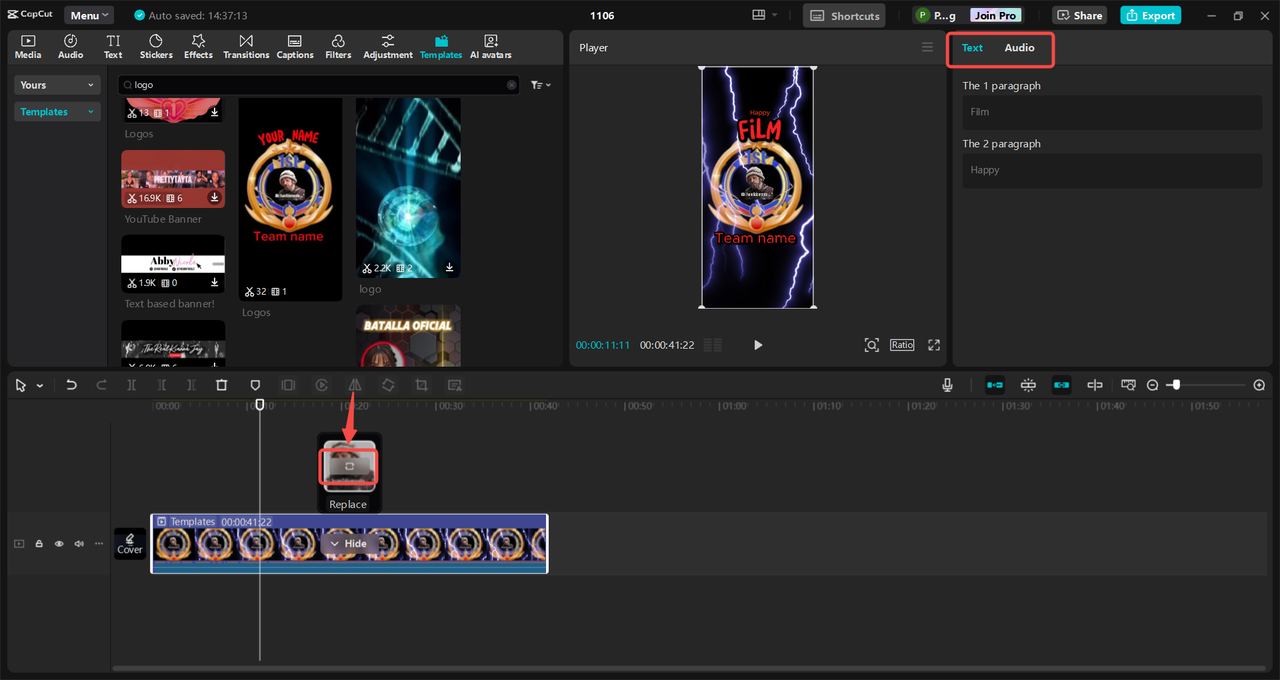Switch to Stickers panel

[x=156, y=46]
